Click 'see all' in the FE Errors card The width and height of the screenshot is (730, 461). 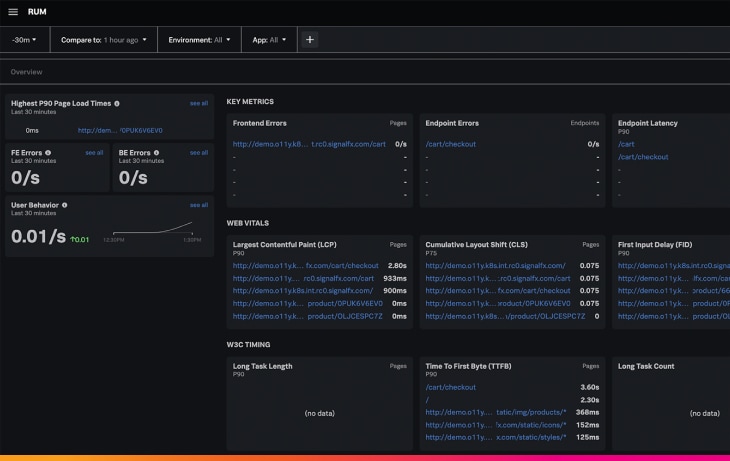coord(94,153)
